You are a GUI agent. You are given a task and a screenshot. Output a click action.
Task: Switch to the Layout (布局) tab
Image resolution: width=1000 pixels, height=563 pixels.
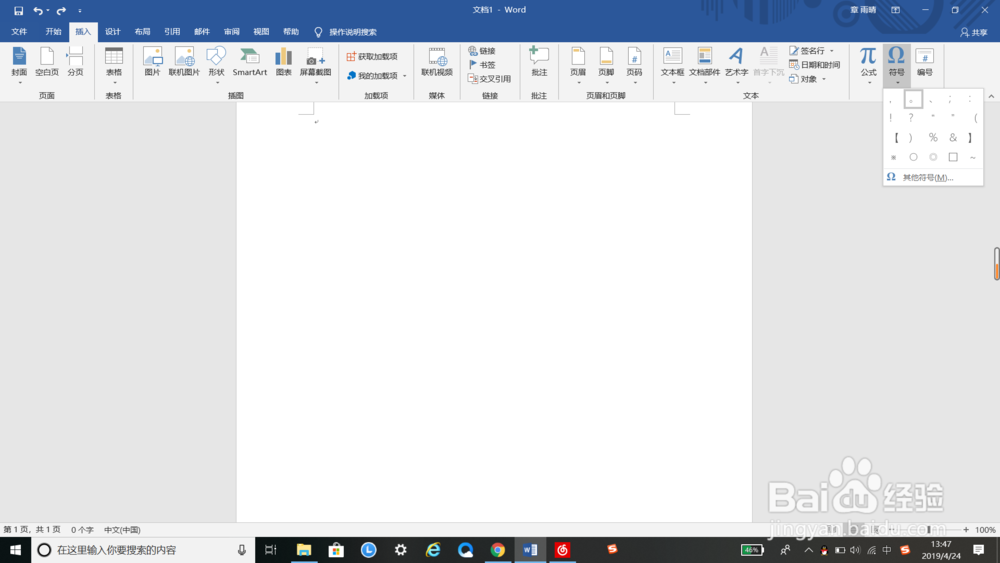142,32
